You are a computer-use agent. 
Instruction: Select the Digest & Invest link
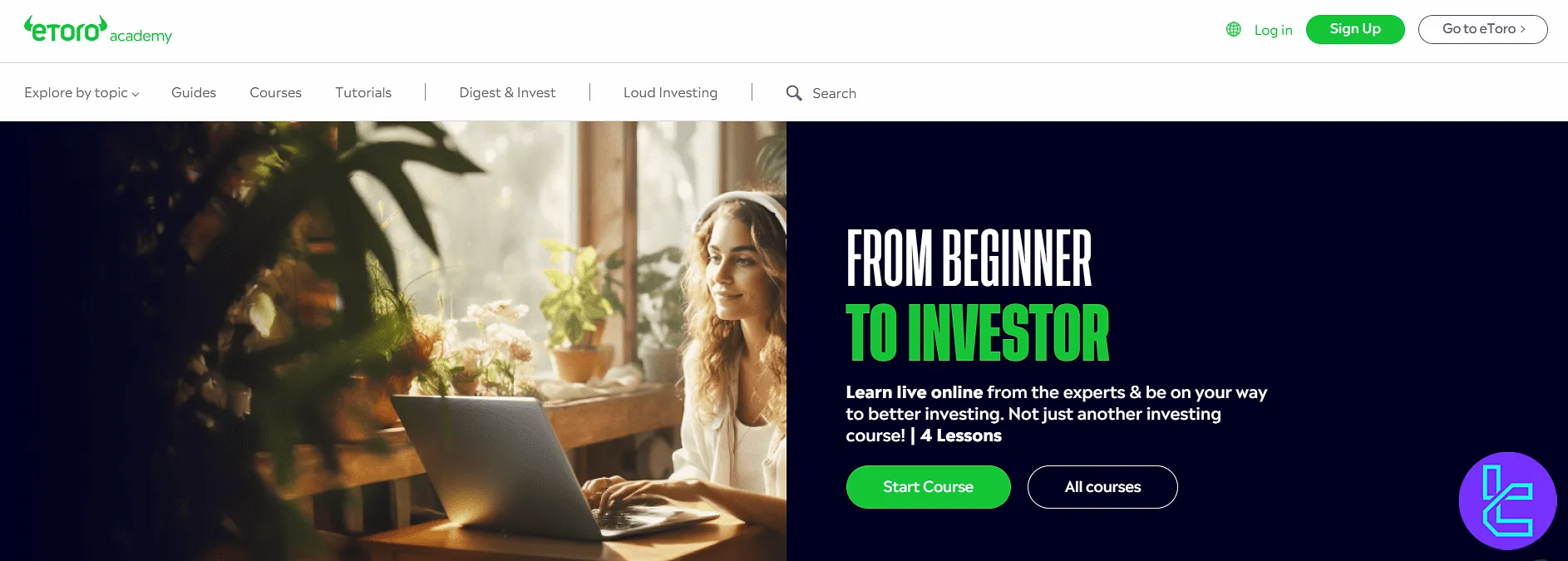[x=507, y=92]
